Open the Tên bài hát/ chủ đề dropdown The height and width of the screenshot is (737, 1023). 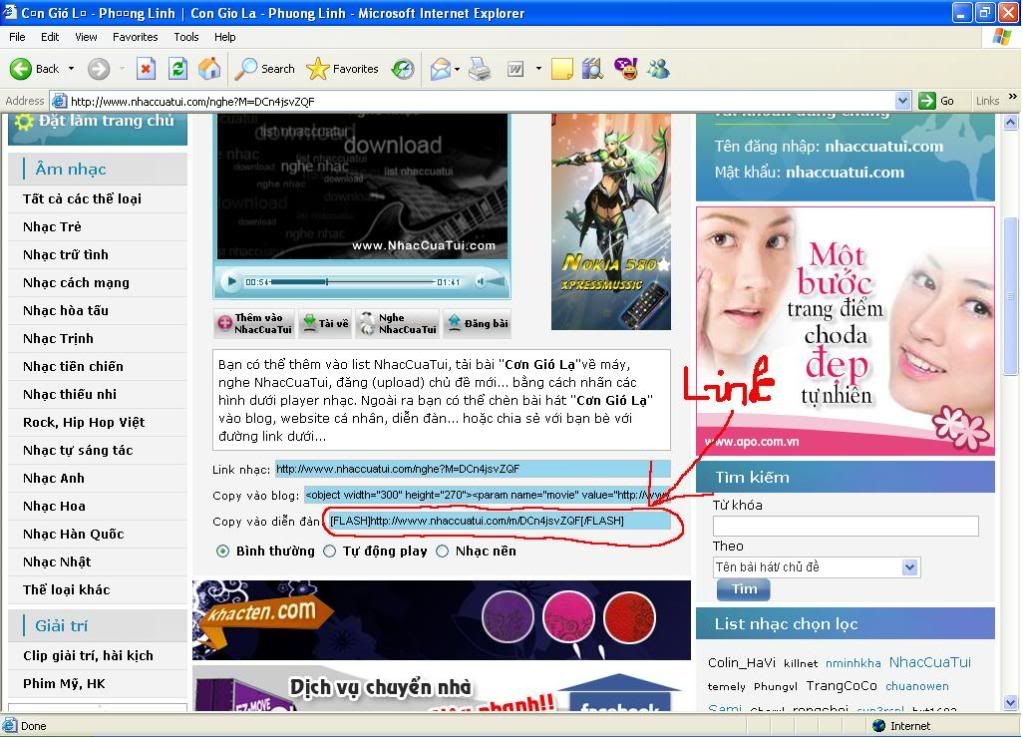[x=909, y=567]
